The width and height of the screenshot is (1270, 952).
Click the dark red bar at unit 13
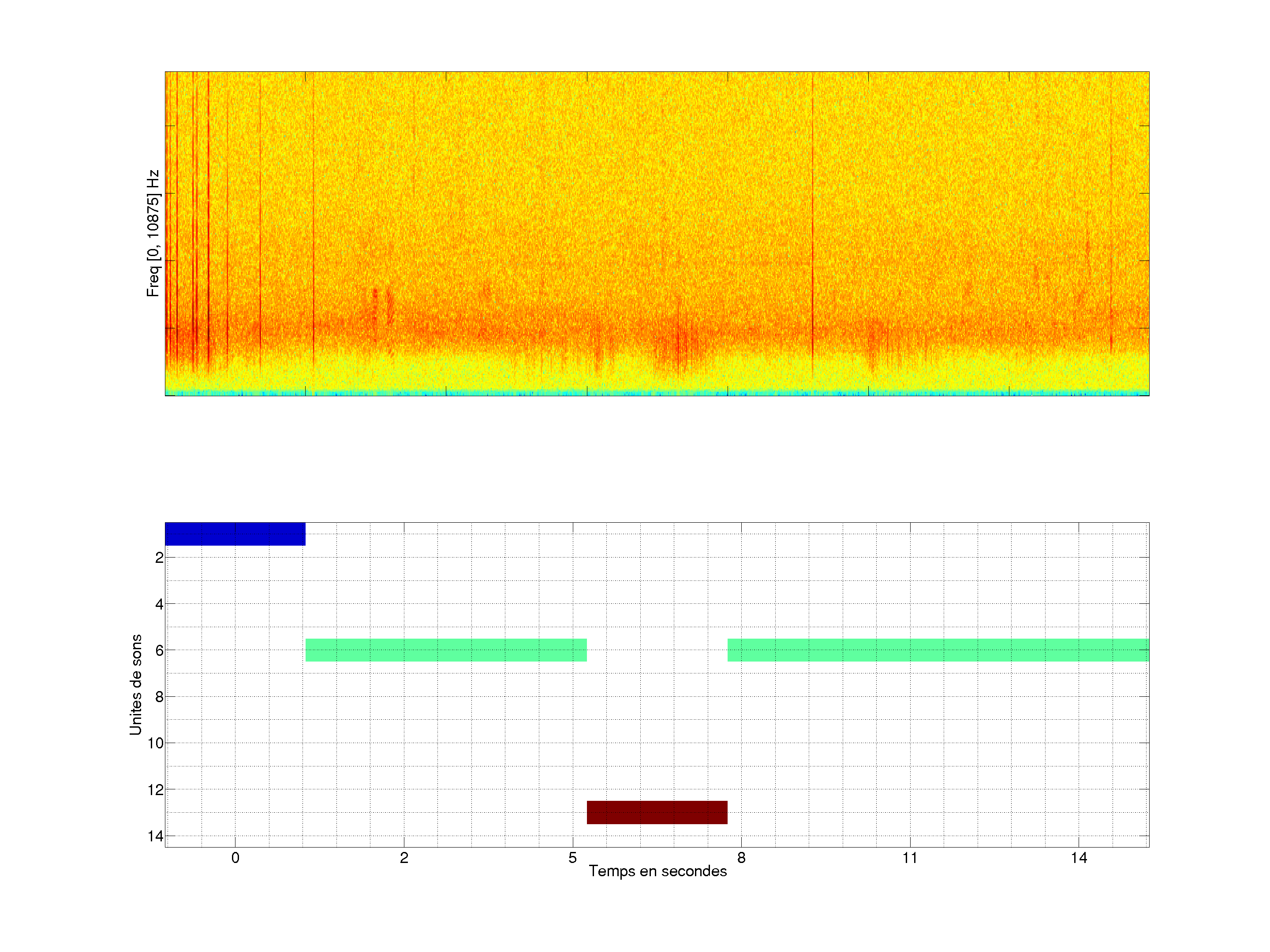click(657, 812)
